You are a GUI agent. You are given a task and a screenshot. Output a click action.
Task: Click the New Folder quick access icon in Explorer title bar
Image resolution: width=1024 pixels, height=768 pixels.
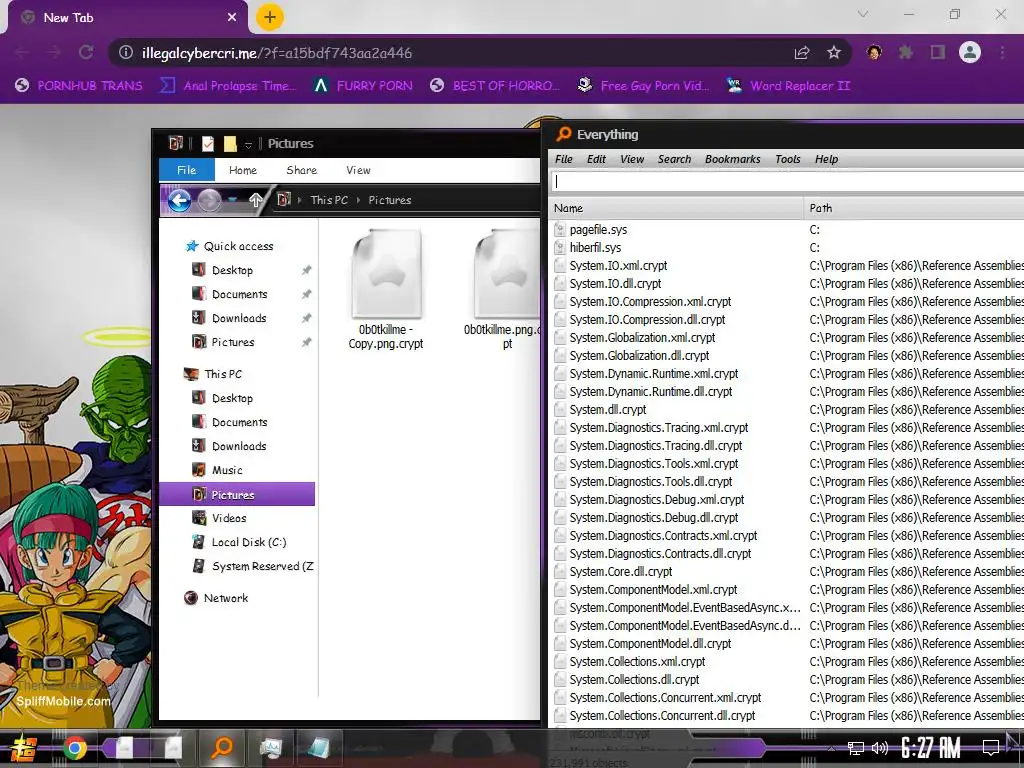(230, 144)
